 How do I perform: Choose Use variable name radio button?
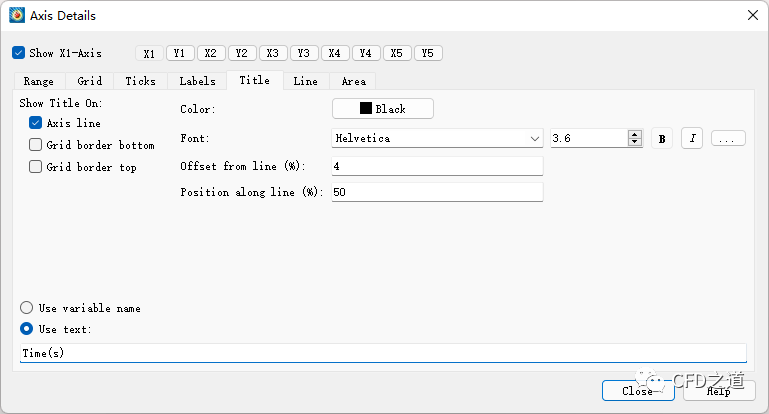[27, 308]
